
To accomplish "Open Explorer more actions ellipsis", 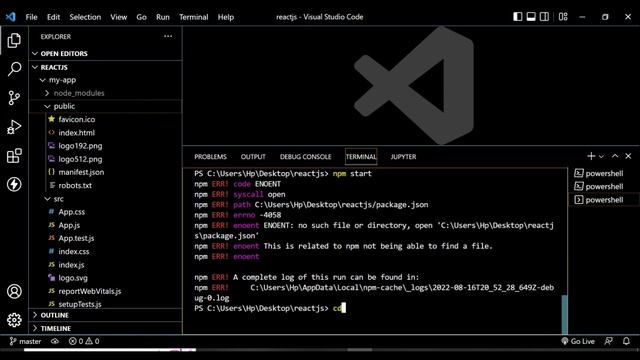I will (168, 36).
